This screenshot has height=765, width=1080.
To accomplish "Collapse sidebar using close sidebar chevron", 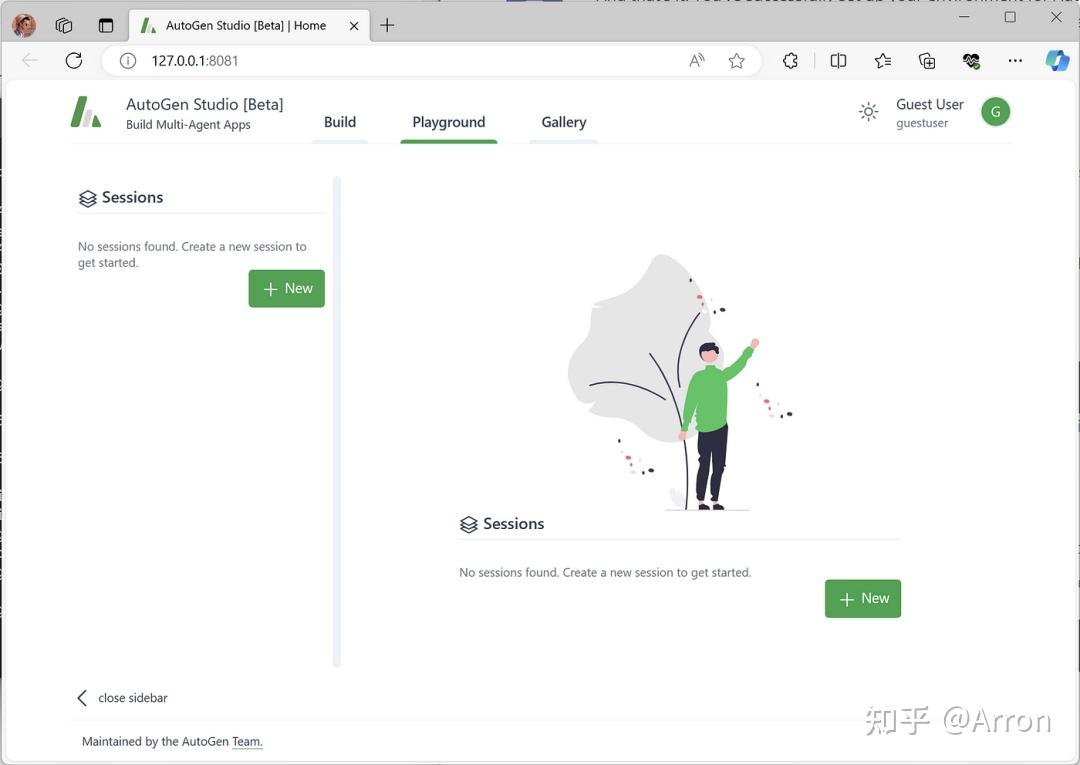I will pyautogui.click(x=81, y=697).
